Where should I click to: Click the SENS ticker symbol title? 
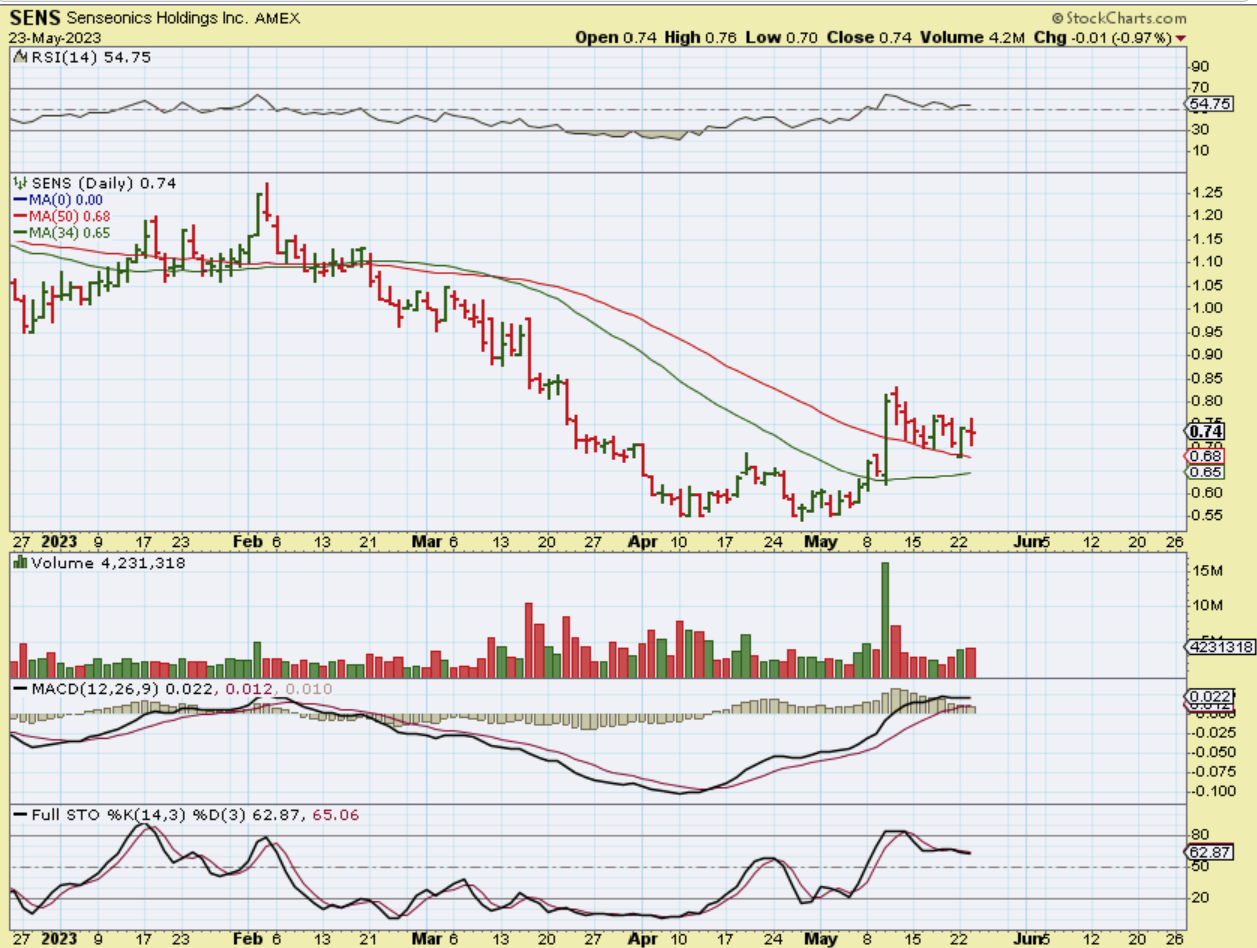coord(35,17)
